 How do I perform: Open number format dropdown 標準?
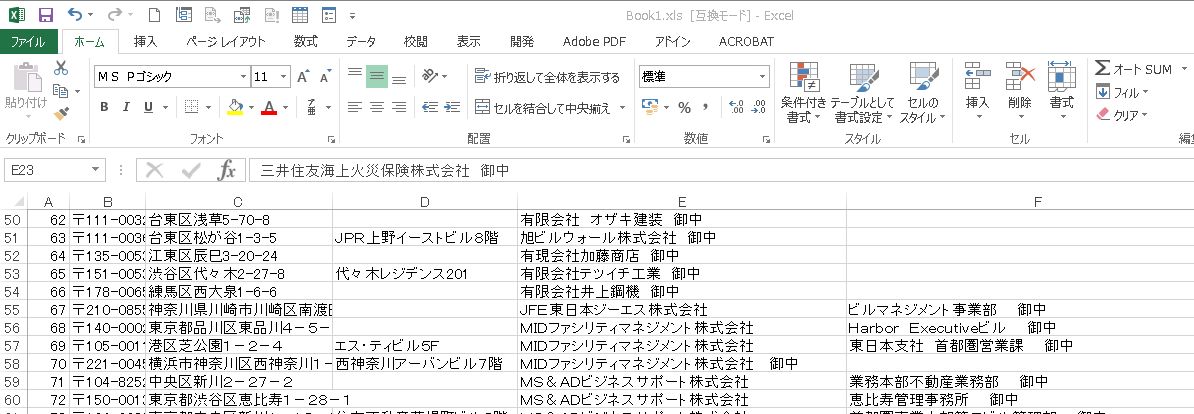click(x=763, y=77)
